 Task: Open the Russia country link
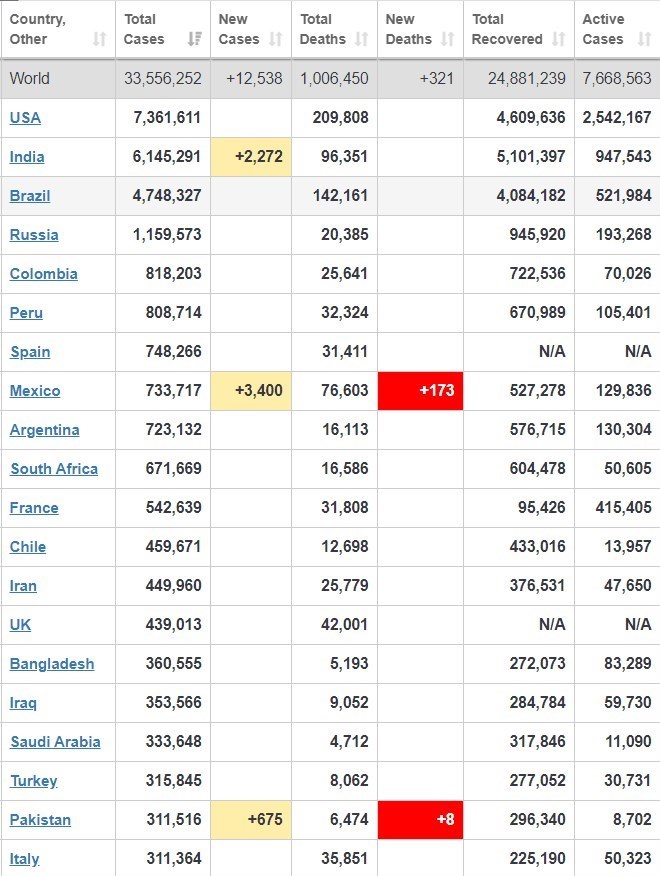[34, 235]
